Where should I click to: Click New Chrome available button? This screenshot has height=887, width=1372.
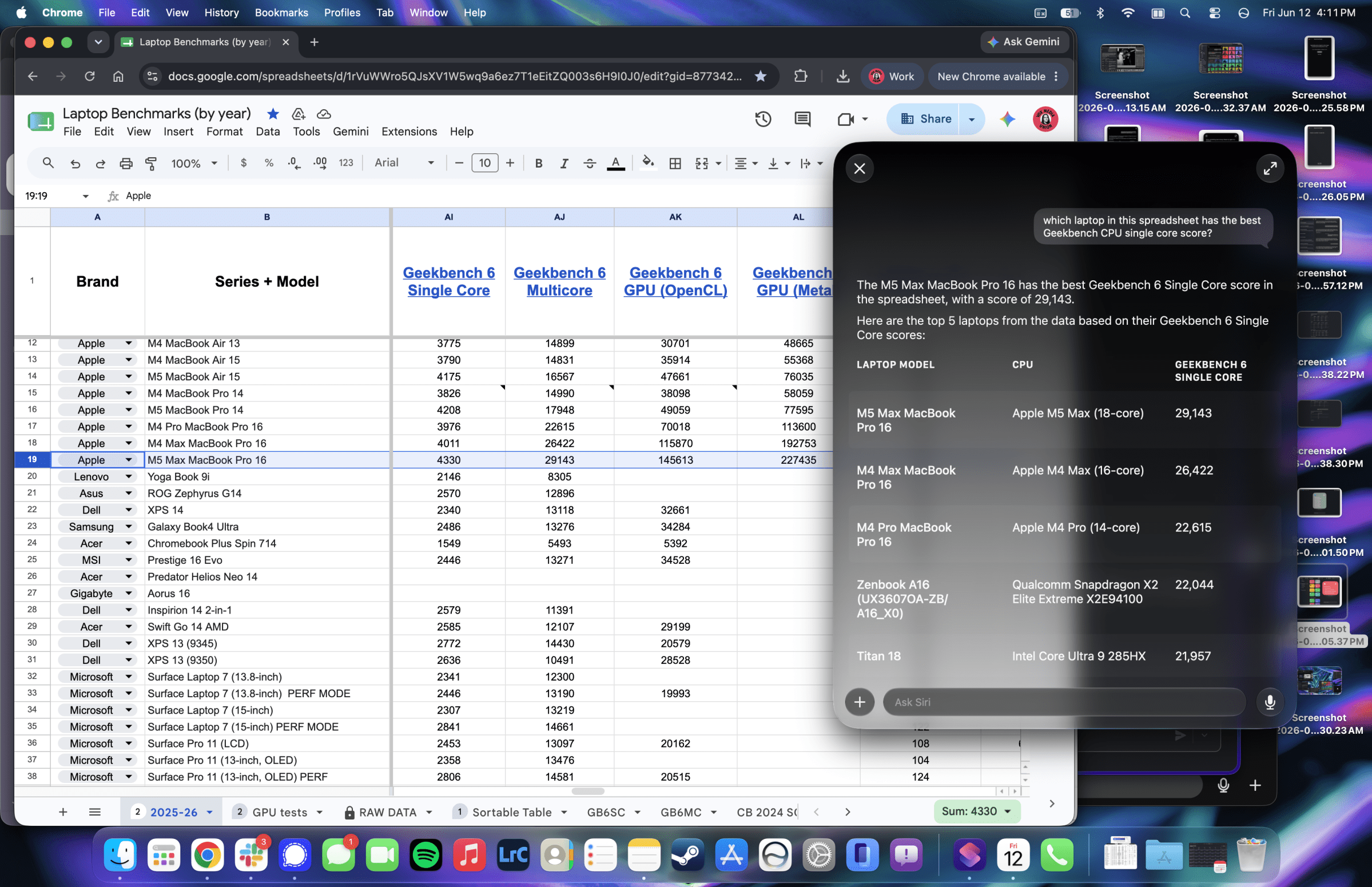pos(997,77)
